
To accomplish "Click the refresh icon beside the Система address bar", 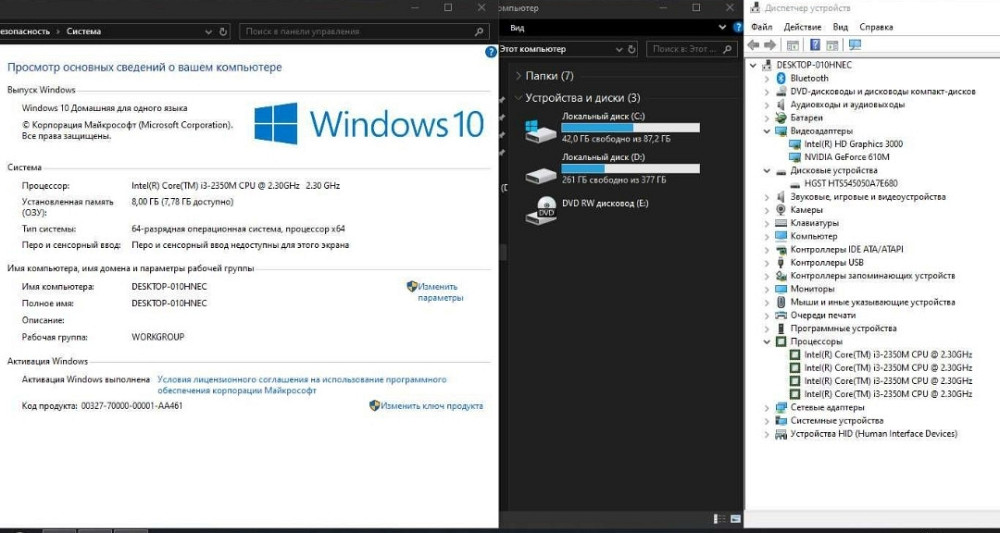I will (x=225, y=32).
